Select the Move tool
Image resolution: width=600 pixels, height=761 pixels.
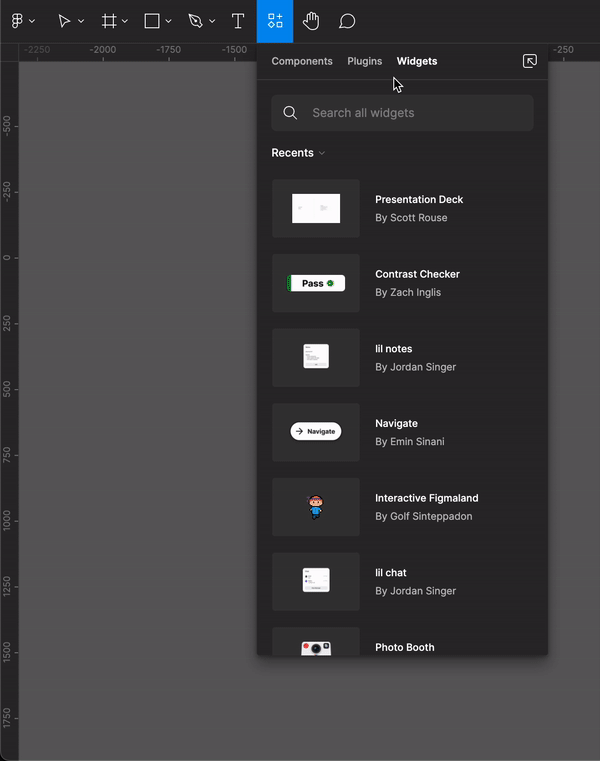(64, 21)
